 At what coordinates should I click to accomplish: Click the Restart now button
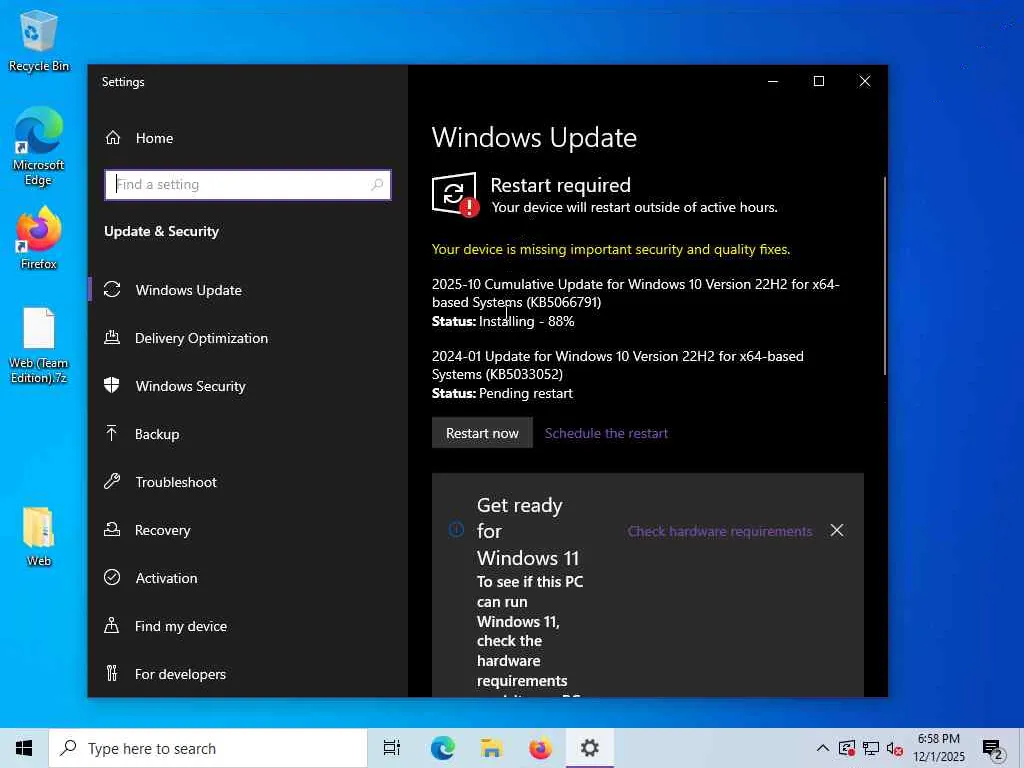(482, 433)
